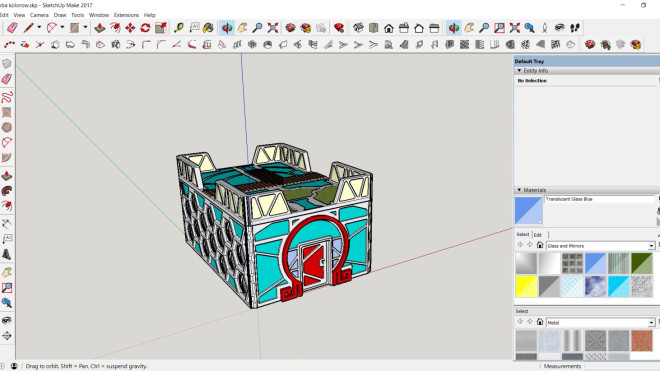Select the Freehand tool in left toolbar

point(7,96)
